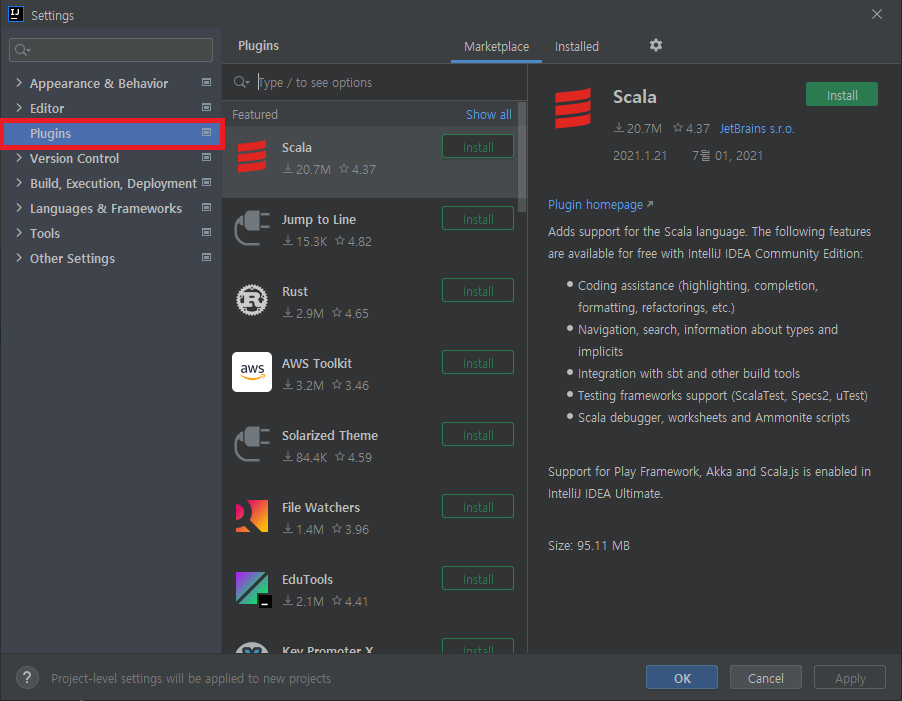Click project-level icon beside Languages & Frameworks

(207, 208)
